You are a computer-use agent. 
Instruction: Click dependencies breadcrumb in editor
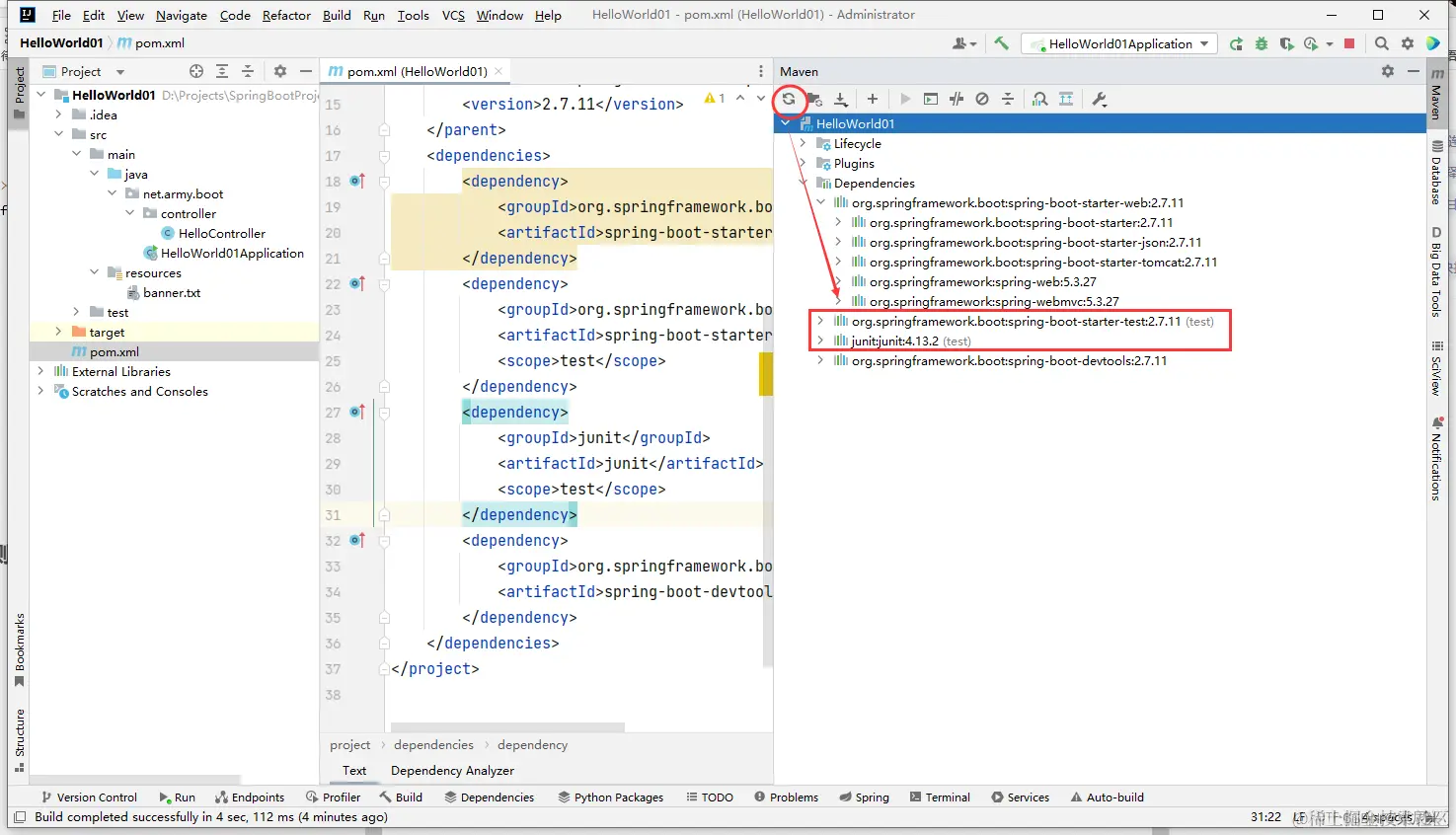coord(433,744)
